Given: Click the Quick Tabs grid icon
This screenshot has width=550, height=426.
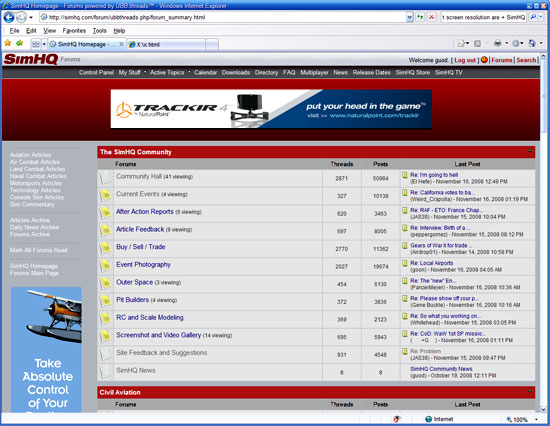Looking at the screenshot, I should pos(35,44).
